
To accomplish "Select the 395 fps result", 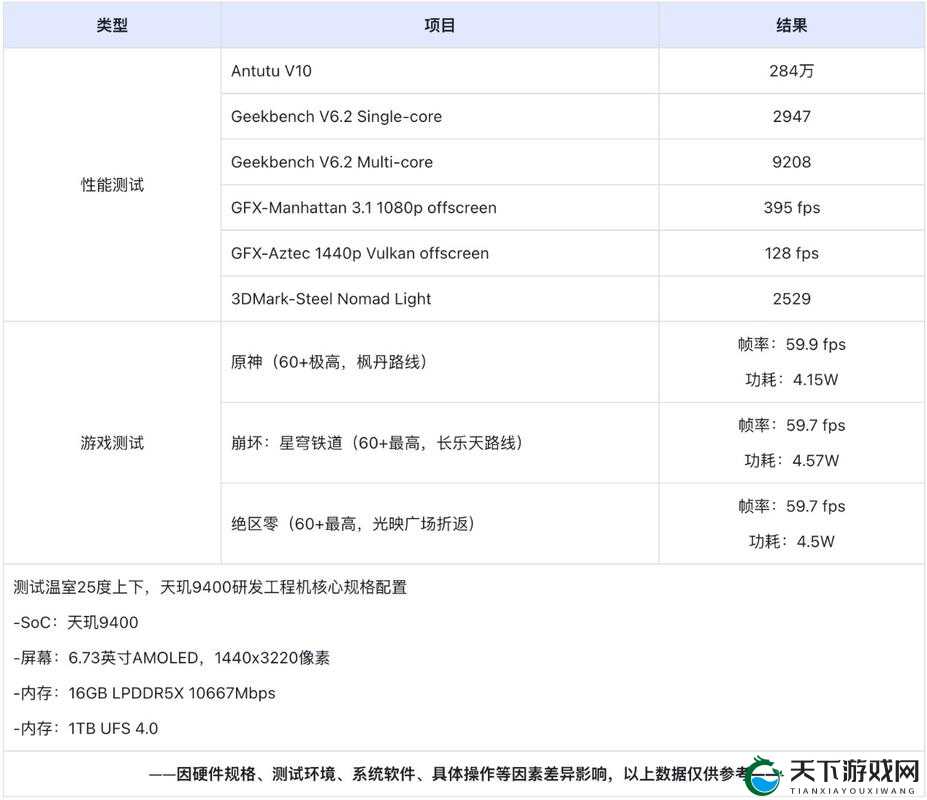I will pos(791,208).
